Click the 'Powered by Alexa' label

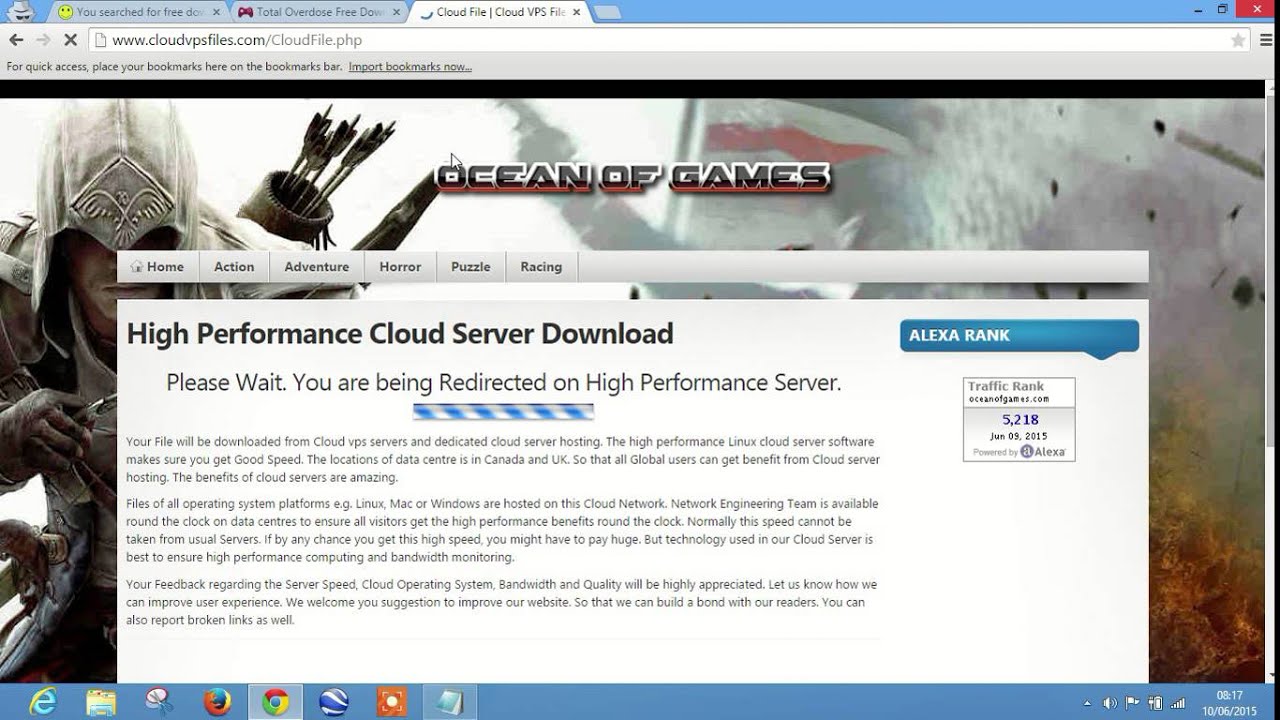[x=1019, y=452]
